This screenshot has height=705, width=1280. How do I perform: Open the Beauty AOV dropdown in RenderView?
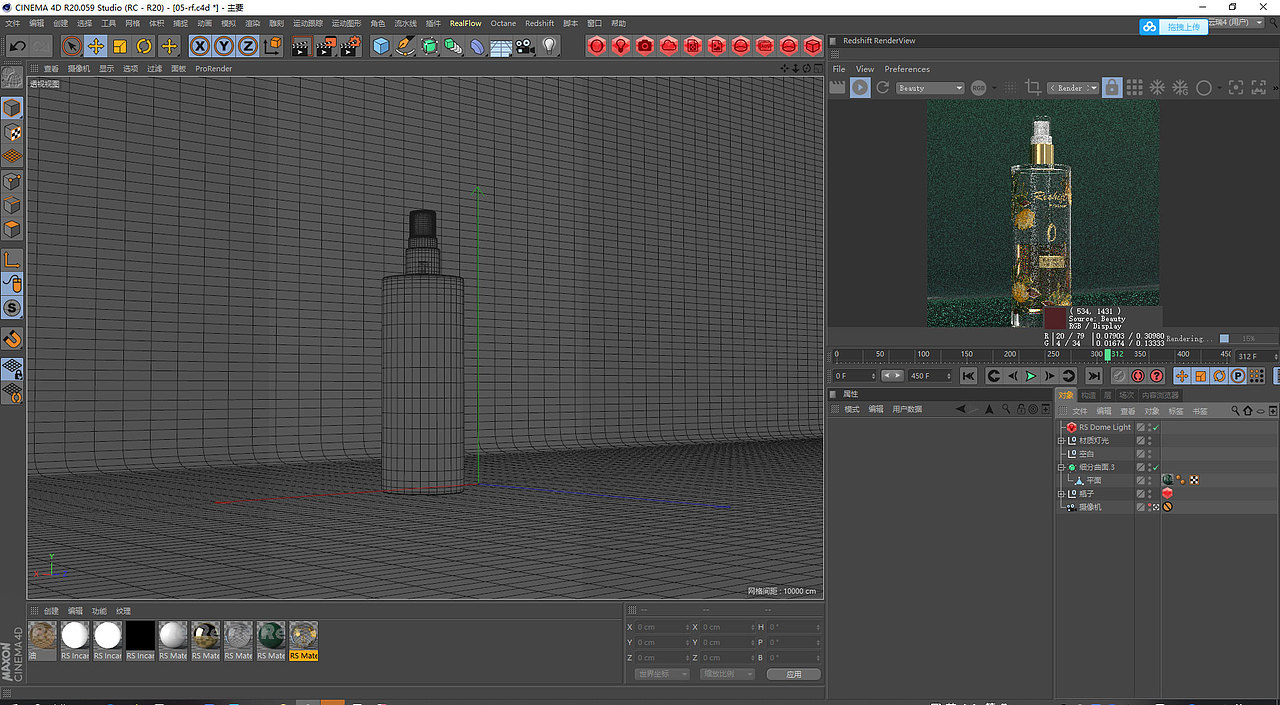pos(929,87)
